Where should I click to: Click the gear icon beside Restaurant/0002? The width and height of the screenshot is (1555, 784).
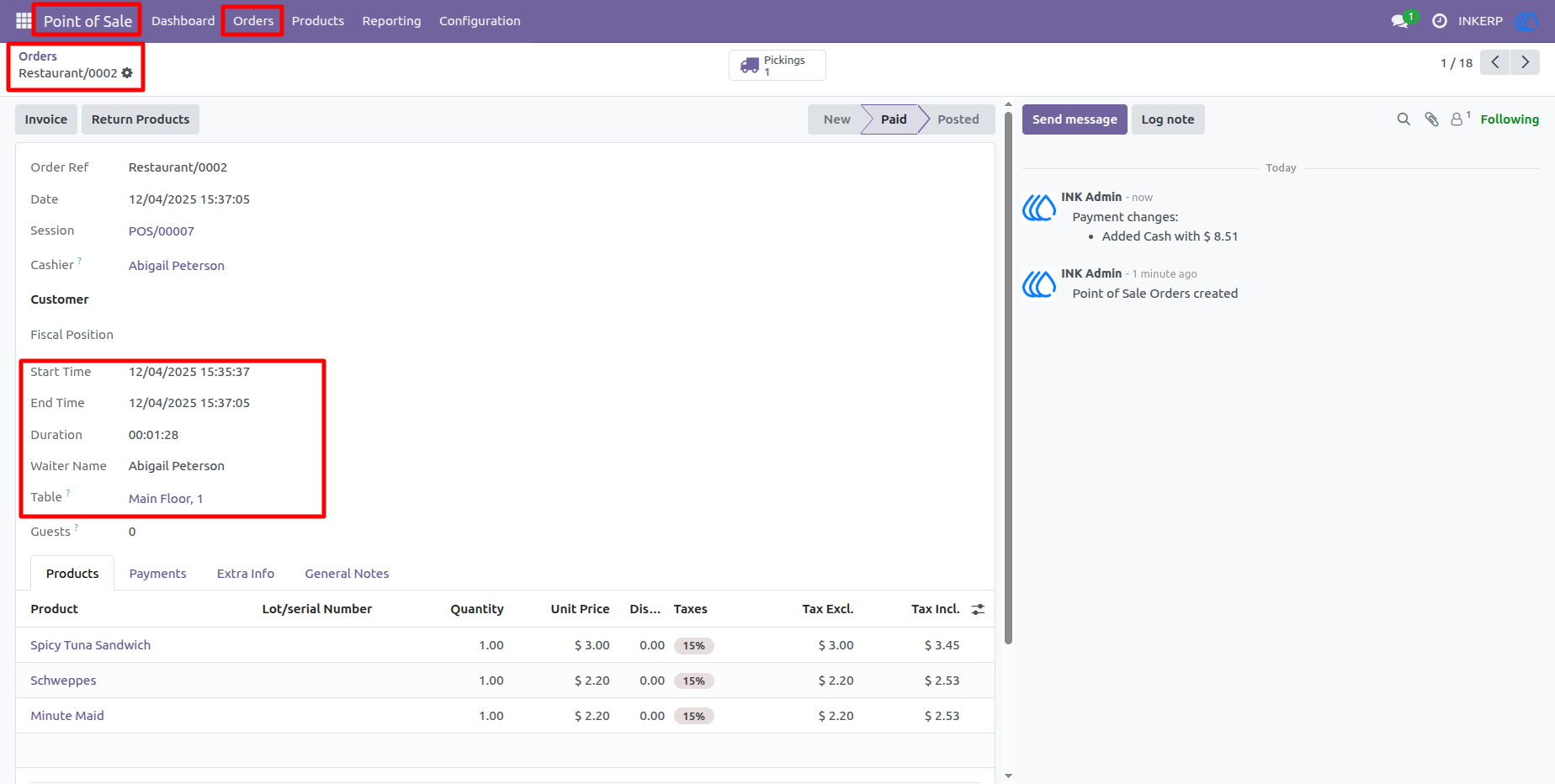[x=127, y=73]
